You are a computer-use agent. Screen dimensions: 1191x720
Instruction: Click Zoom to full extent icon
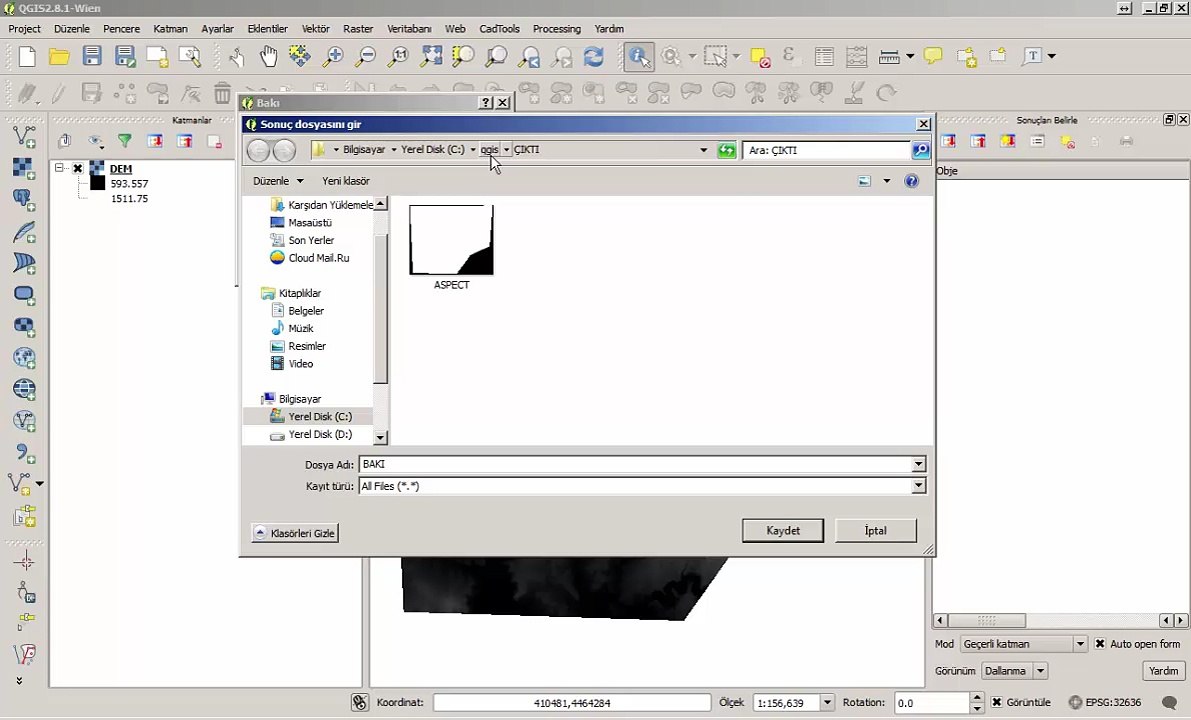point(431,56)
